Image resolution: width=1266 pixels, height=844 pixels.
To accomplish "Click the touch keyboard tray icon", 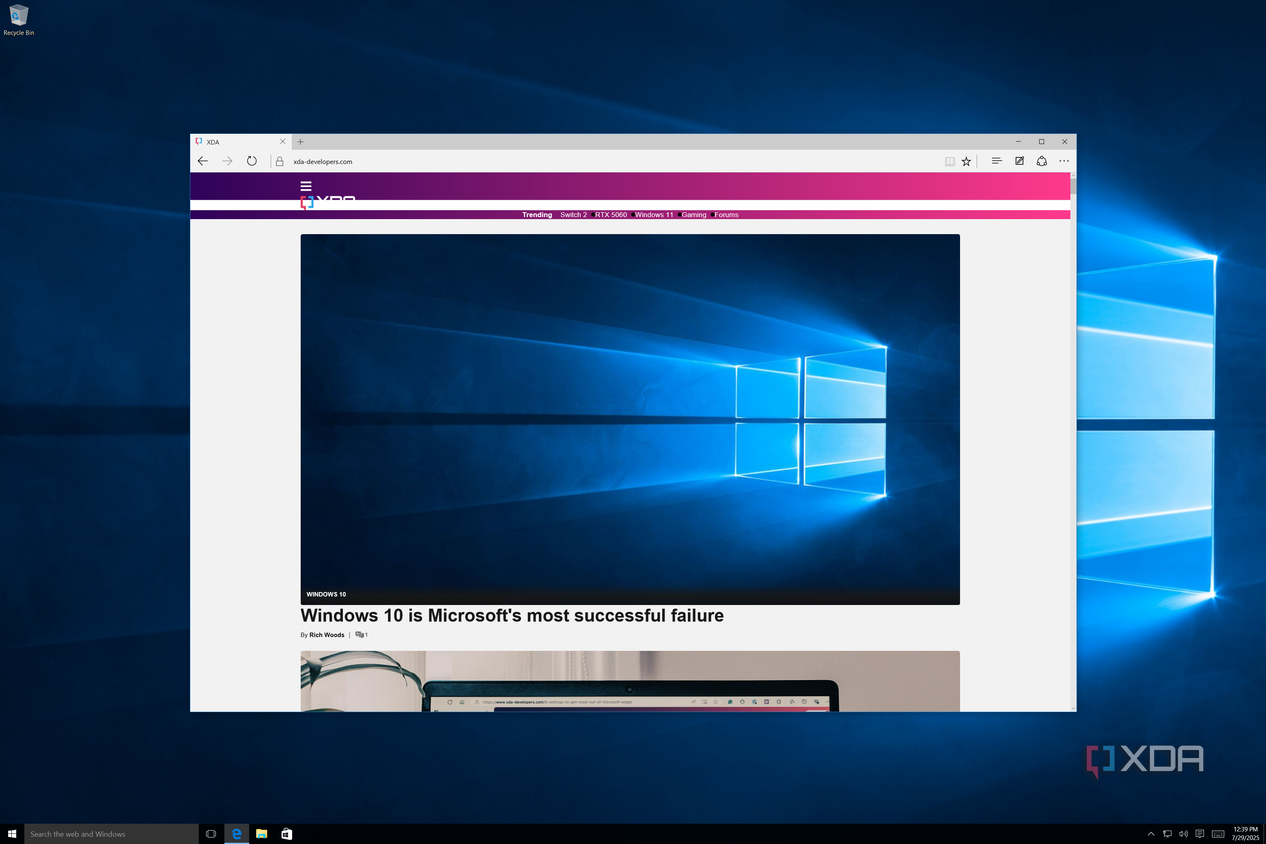I will [1218, 834].
